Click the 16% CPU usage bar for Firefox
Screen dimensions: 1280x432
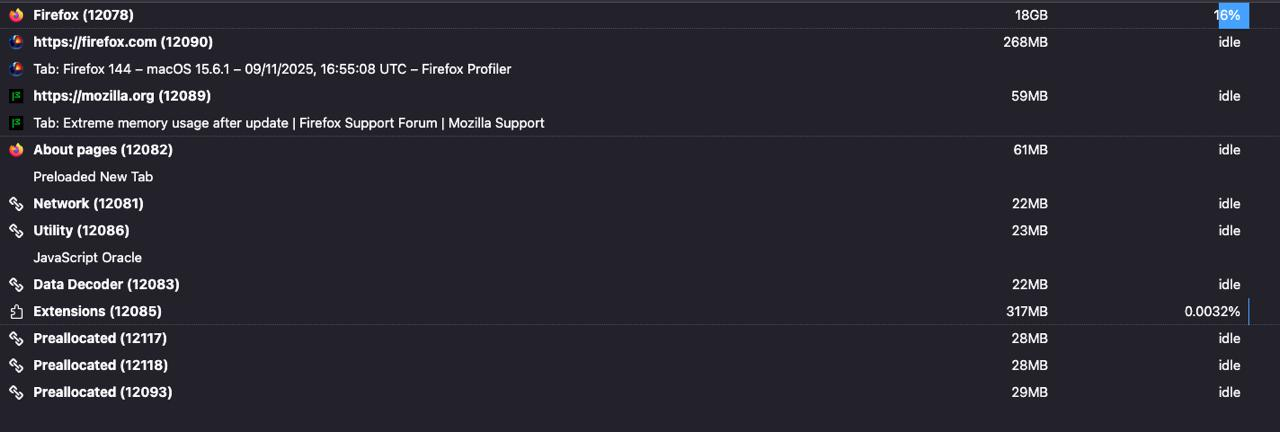(x=1230, y=15)
